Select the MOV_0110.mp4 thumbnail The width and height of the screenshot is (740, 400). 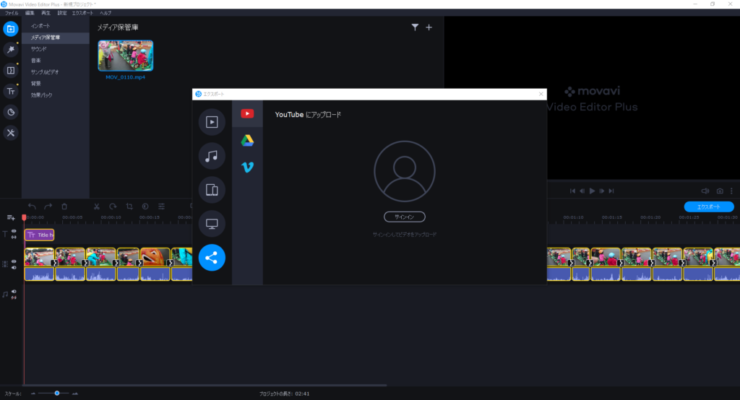126,56
